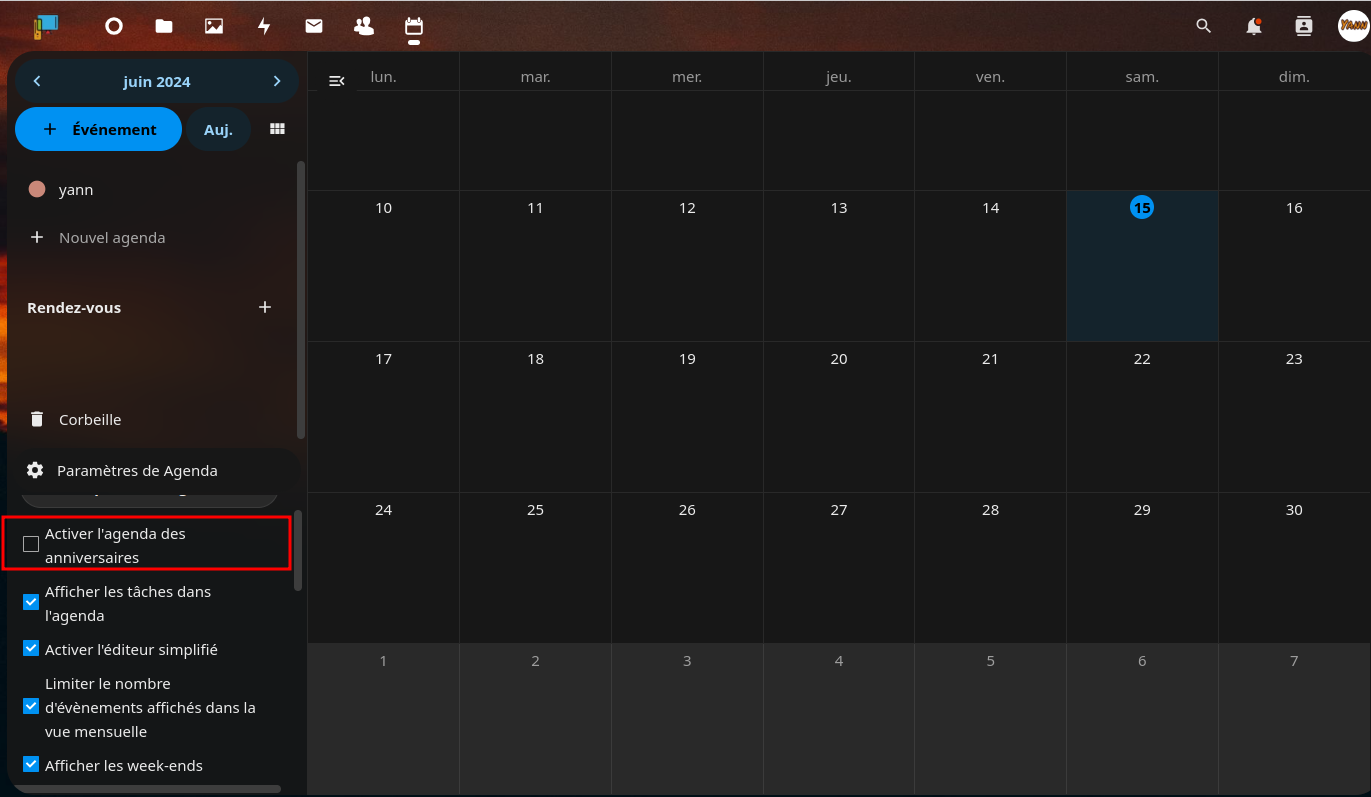Collapse the sidebar navigation toggle
This screenshot has width=1371, height=797.
tap(337, 81)
